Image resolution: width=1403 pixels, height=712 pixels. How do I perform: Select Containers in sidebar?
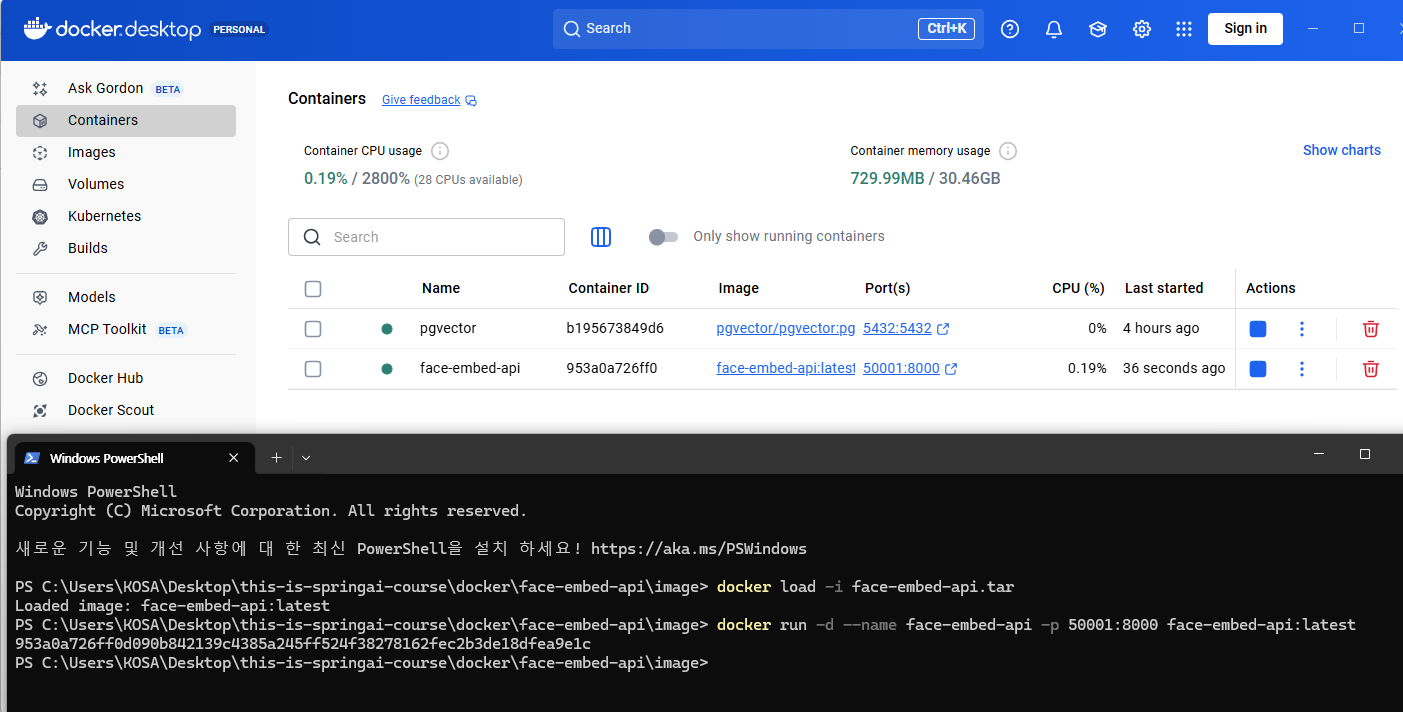(x=126, y=120)
